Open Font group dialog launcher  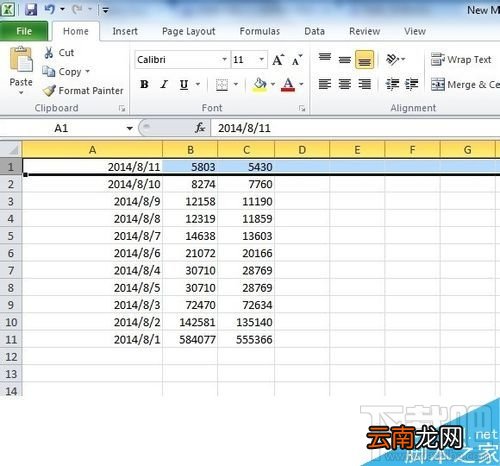[x=302, y=108]
